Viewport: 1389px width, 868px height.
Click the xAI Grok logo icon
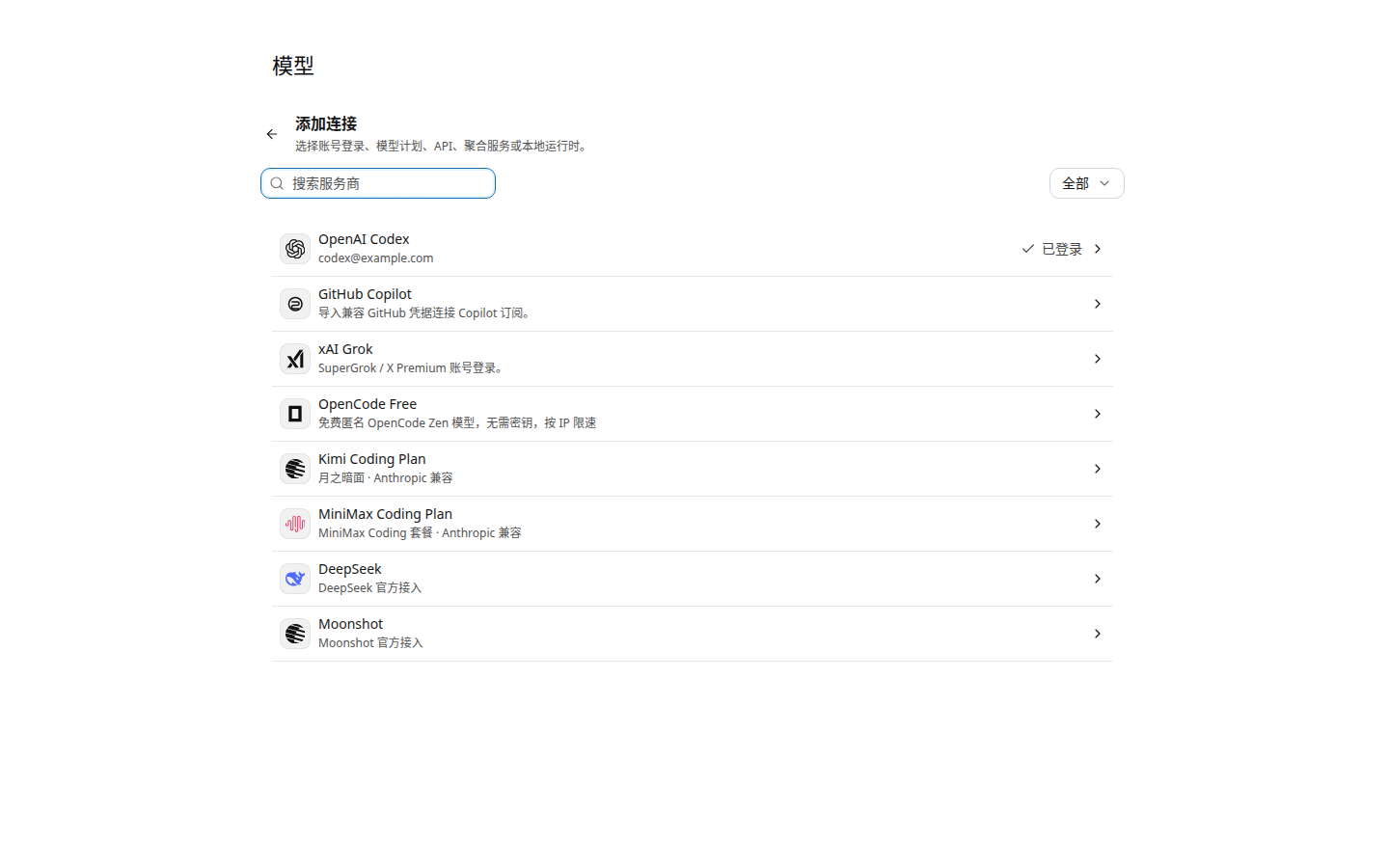pyautogui.click(x=295, y=359)
